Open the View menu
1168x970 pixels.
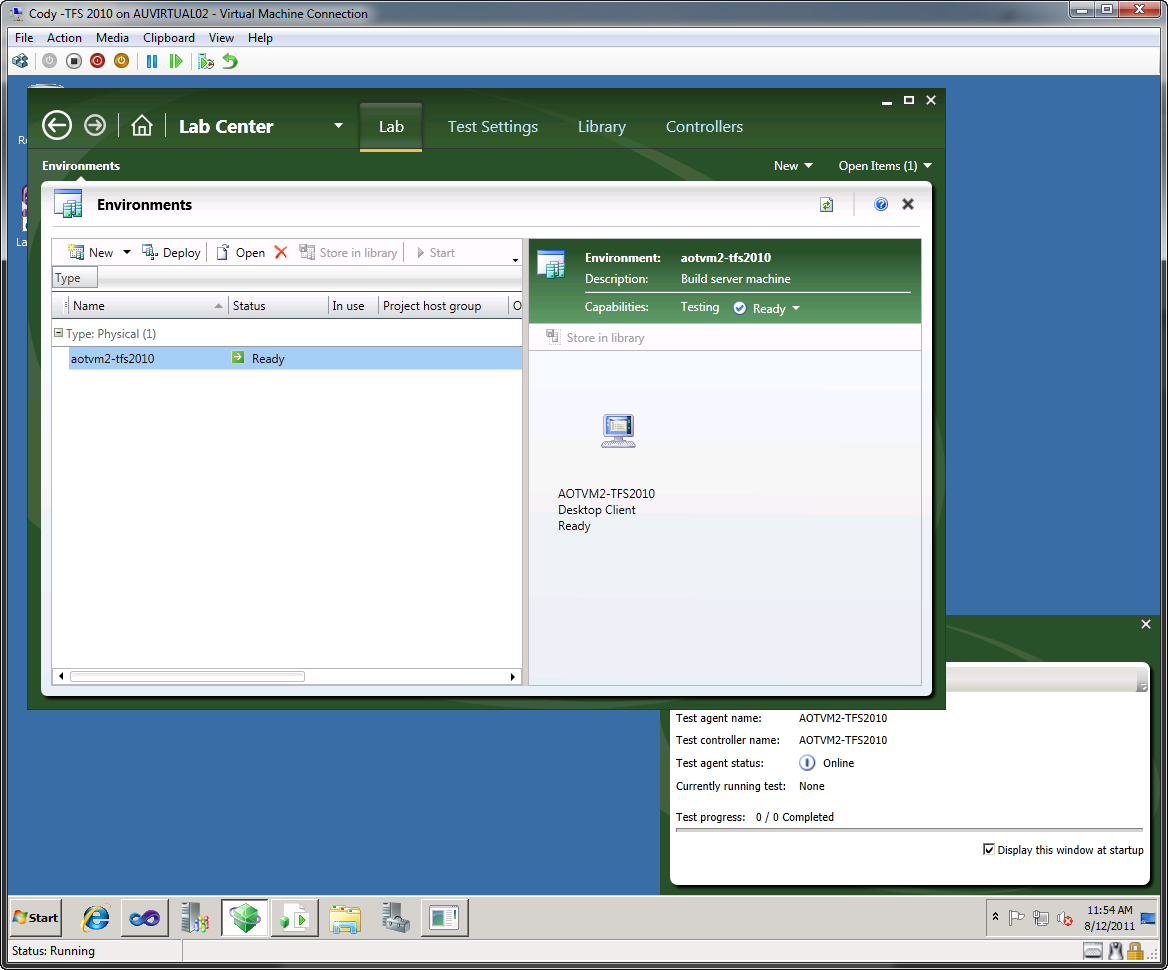pyautogui.click(x=221, y=37)
